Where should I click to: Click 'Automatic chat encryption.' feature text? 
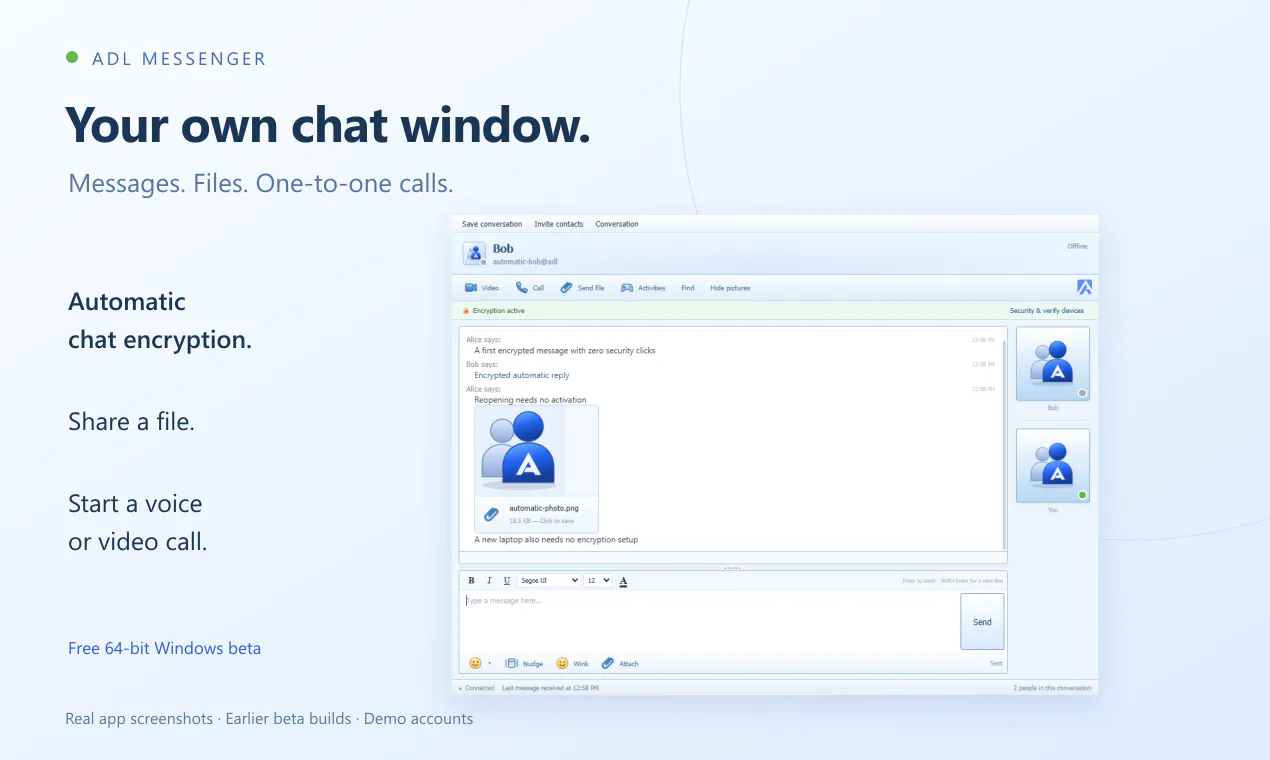click(x=160, y=321)
